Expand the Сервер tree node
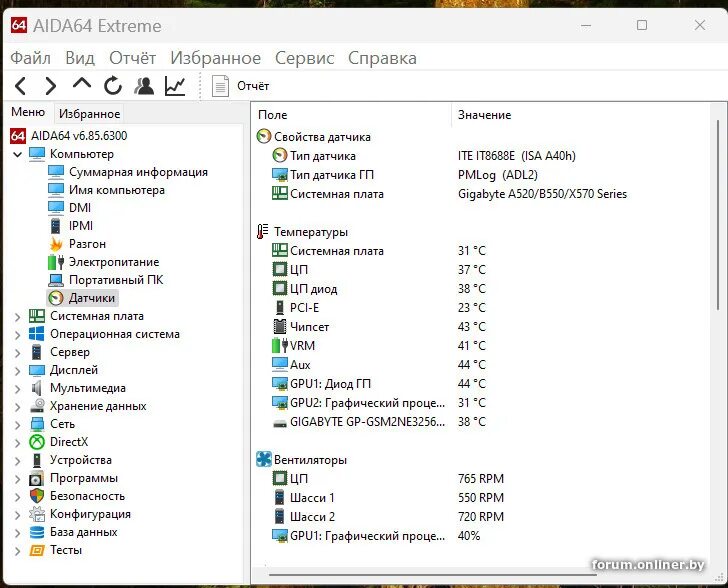Image resolution: width=728 pixels, height=588 pixels. pyautogui.click(x=18, y=353)
